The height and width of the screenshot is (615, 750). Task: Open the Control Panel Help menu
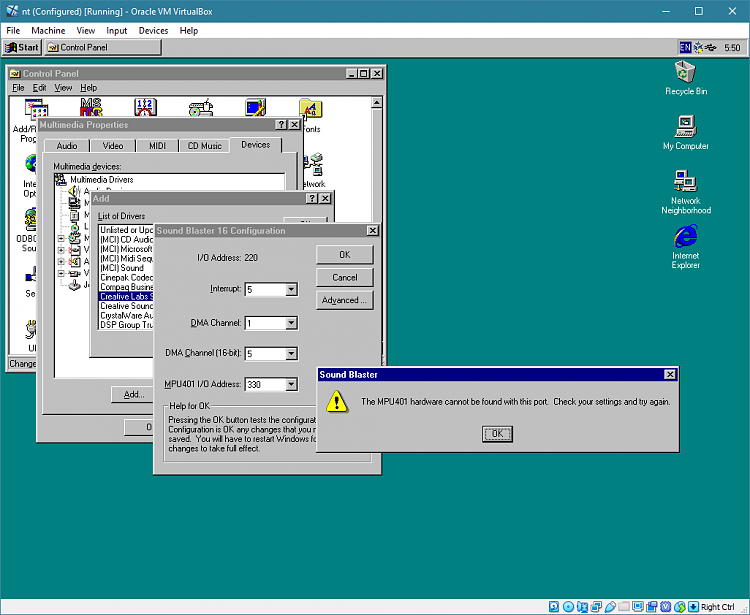(x=88, y=88)
